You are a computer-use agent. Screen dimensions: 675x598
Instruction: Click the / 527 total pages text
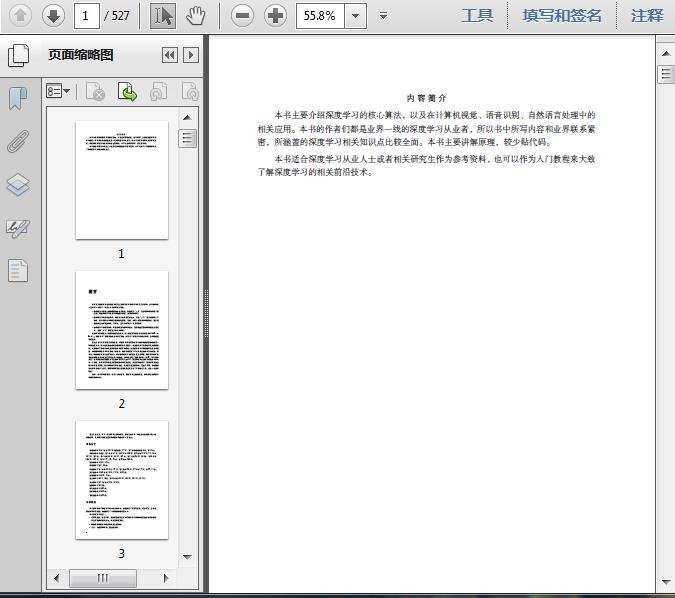point(117,16)
